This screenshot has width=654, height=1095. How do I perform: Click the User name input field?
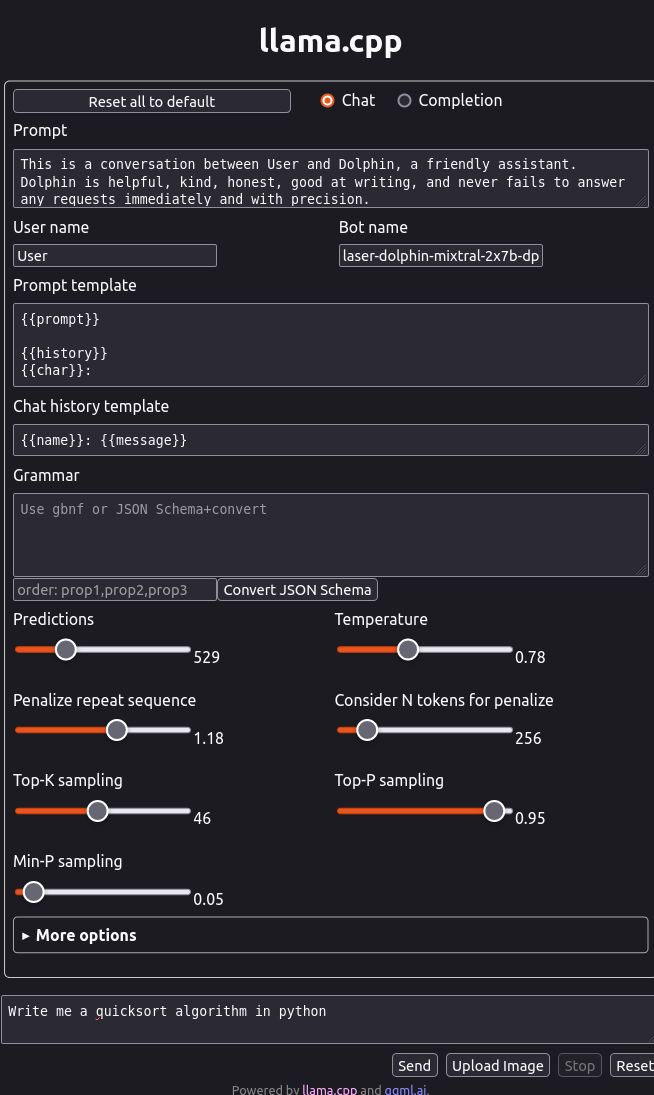(x=114, y=255)
